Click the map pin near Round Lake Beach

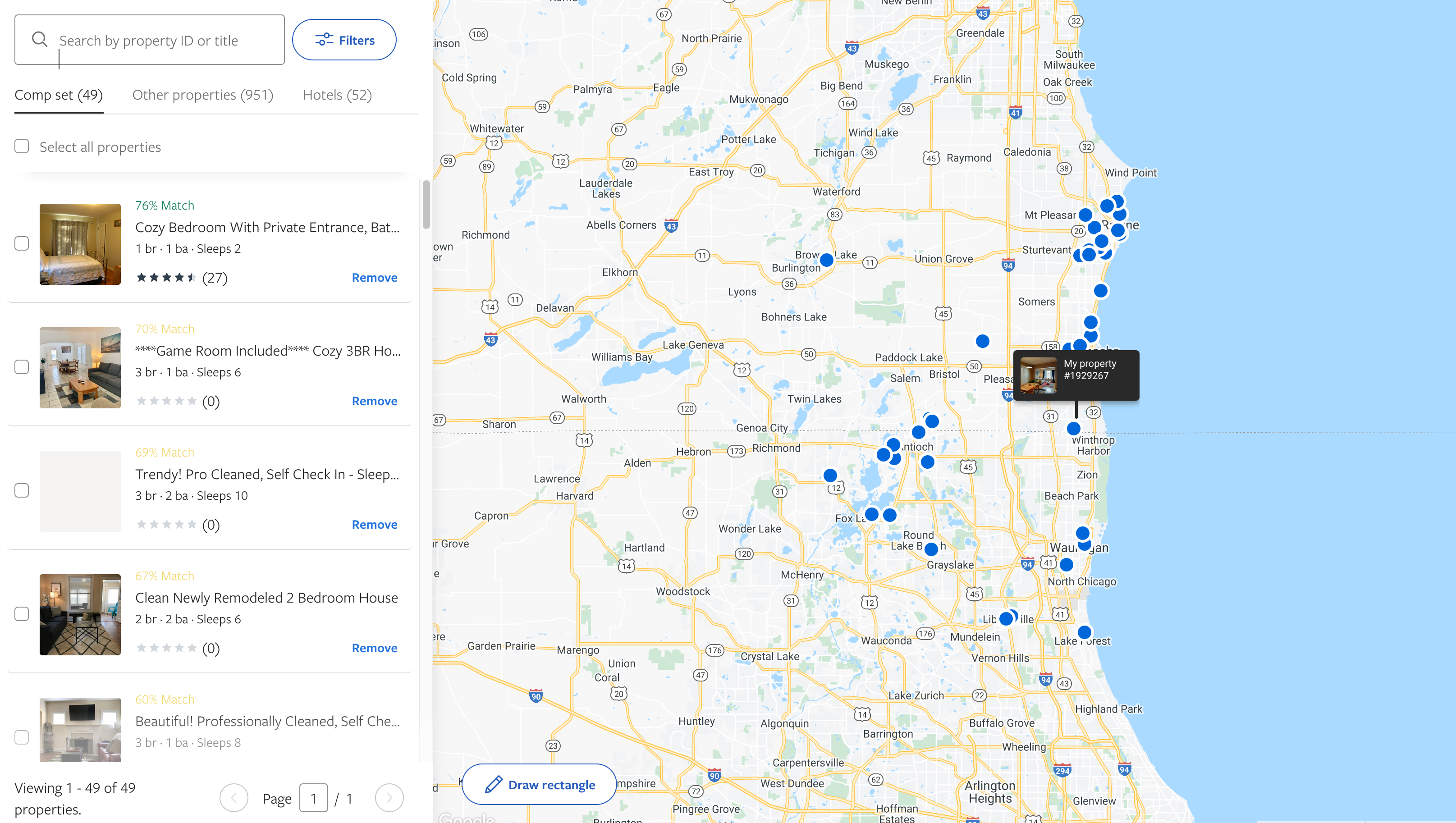pyautogui.click(x=931, y=549)
